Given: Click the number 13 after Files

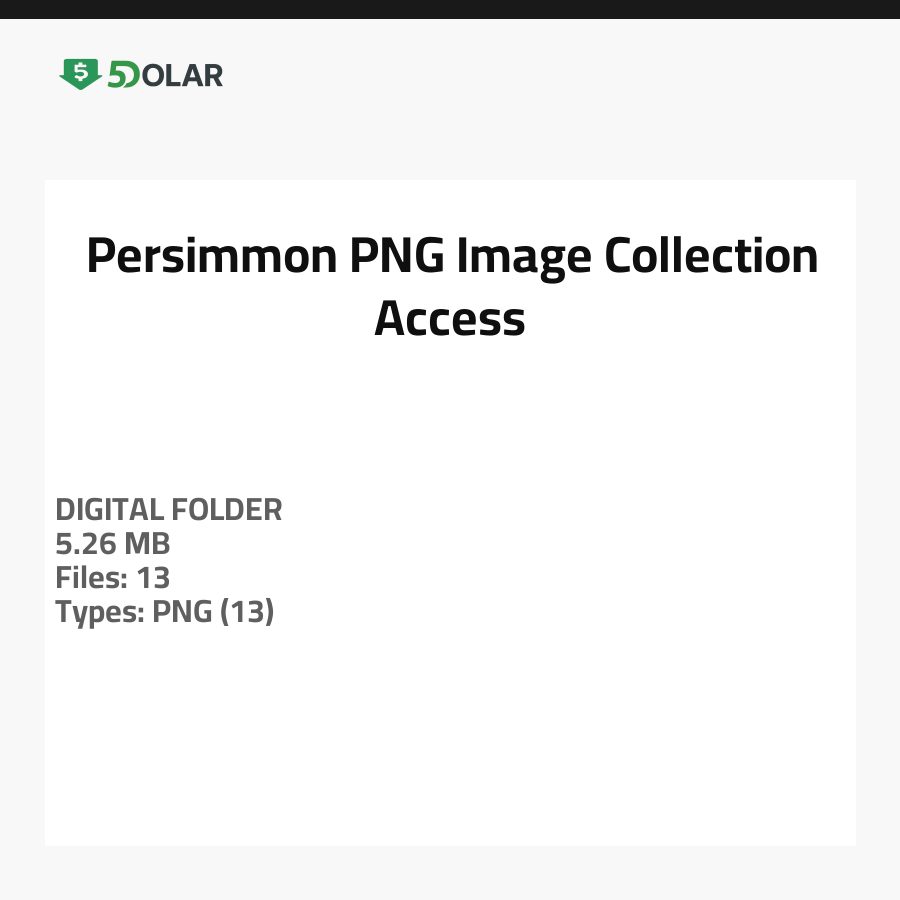Looking at the screenshot, I should [x=153, y=578].
